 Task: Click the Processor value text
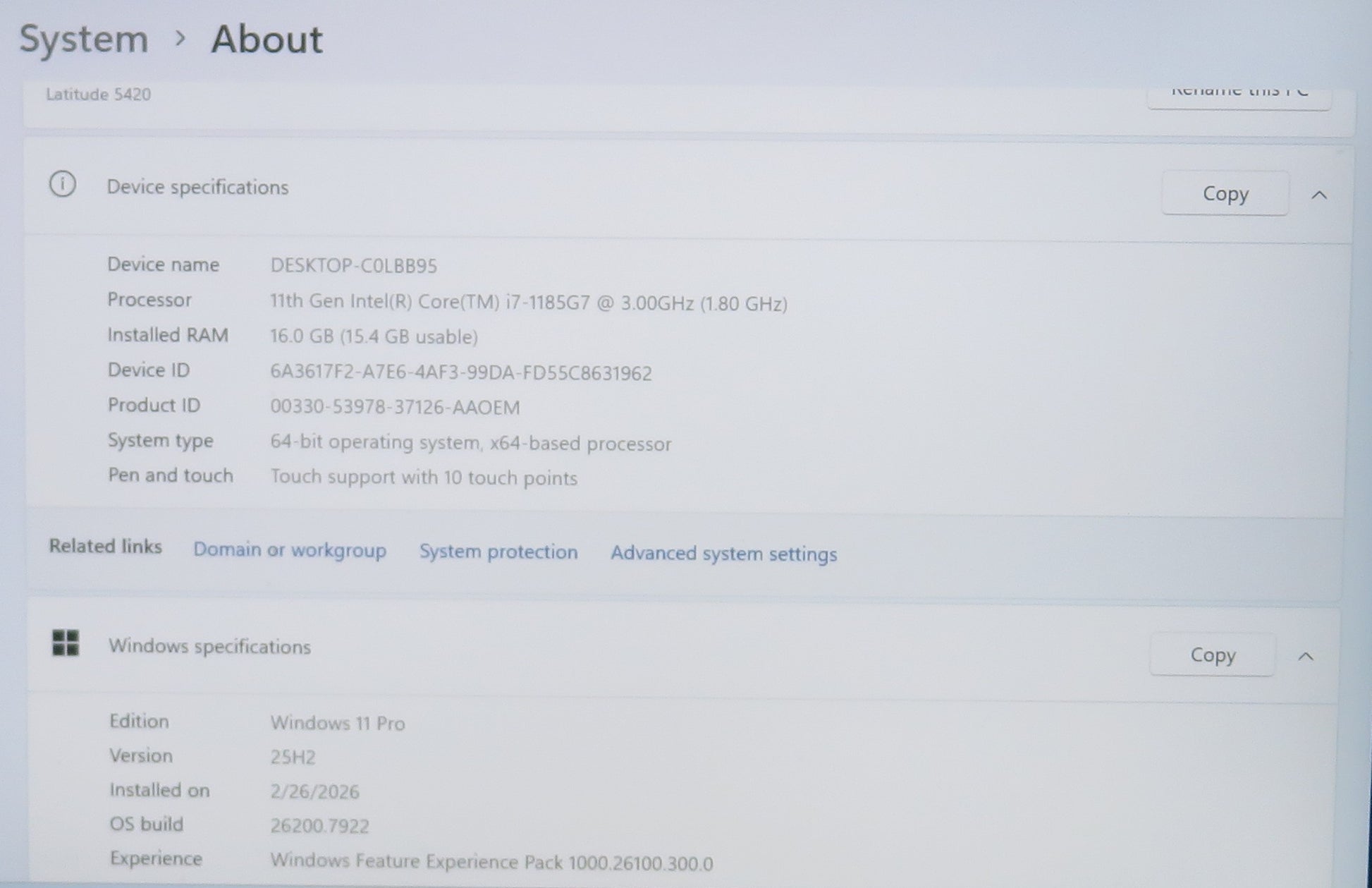coord(528,303)
